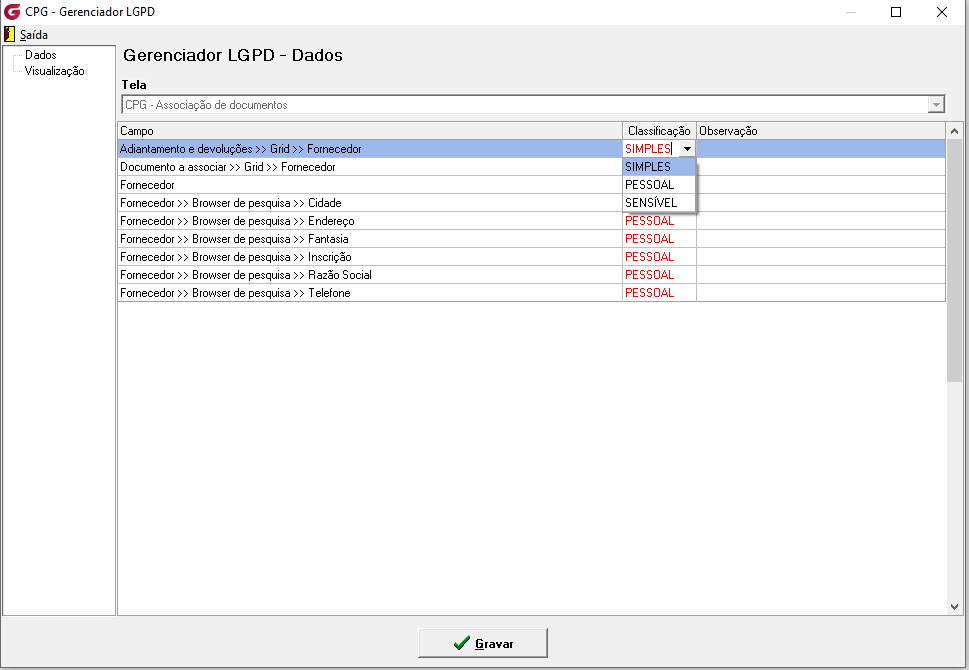This screenshot has height=670, width=969.
Task: Click Observação cell of the Telefone row
Action: [x=821, y=292]
